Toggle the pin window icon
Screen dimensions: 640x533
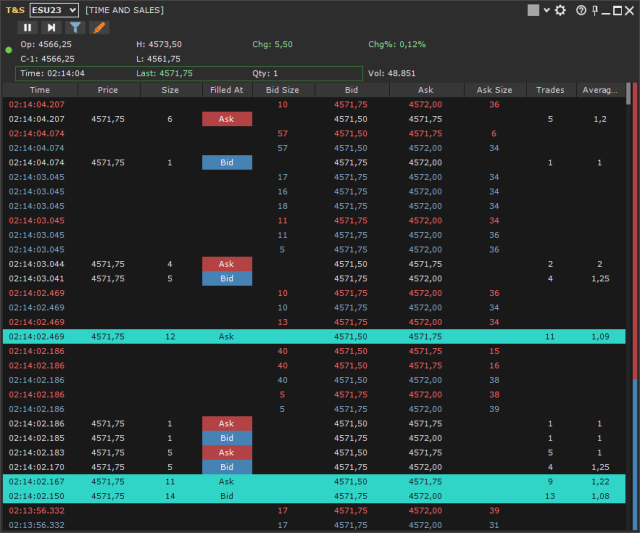pos(596,10)
